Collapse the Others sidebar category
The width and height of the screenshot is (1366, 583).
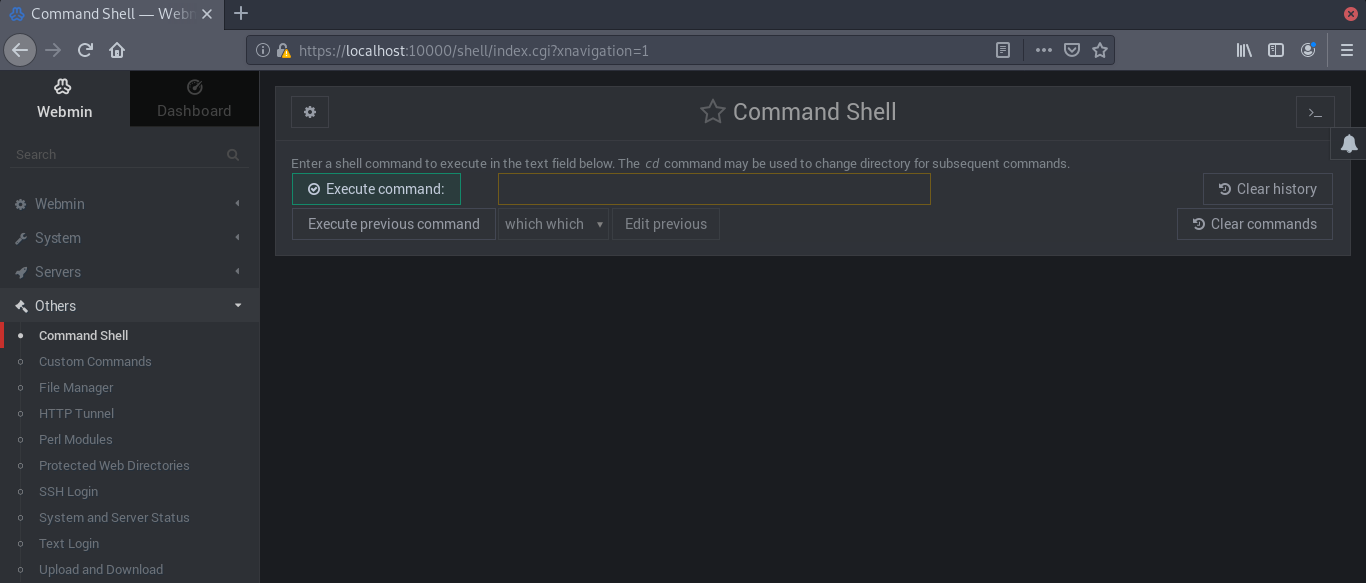pos(55,306)
